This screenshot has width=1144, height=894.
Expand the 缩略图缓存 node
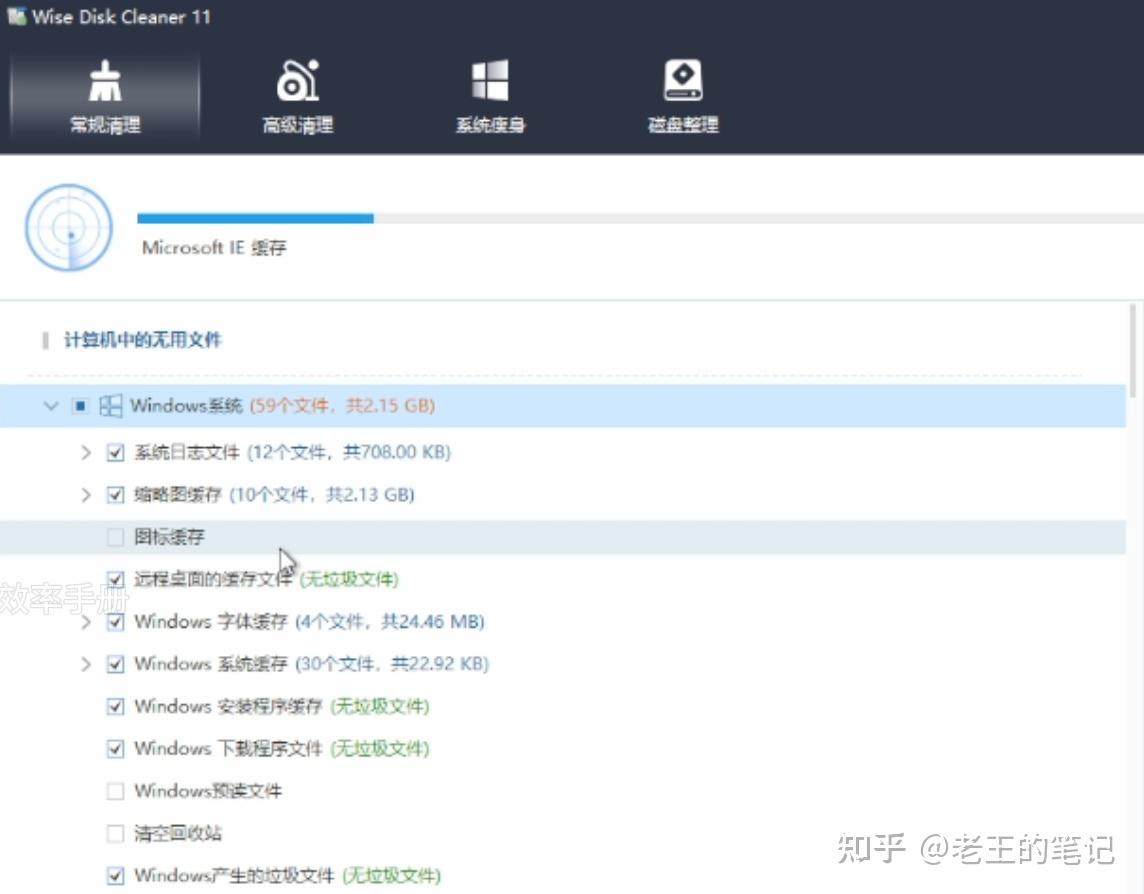pyautogui.click(x=85, y=495)
